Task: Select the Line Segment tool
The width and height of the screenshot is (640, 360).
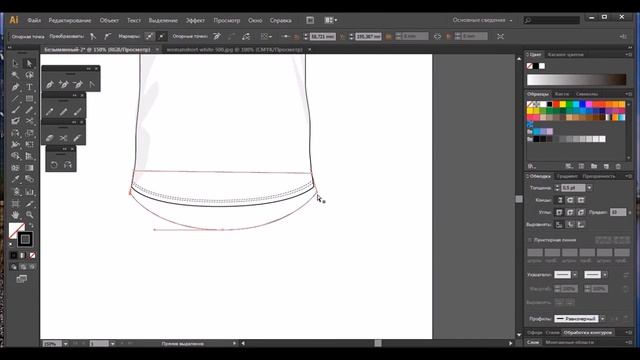Action: click(16, 98)
